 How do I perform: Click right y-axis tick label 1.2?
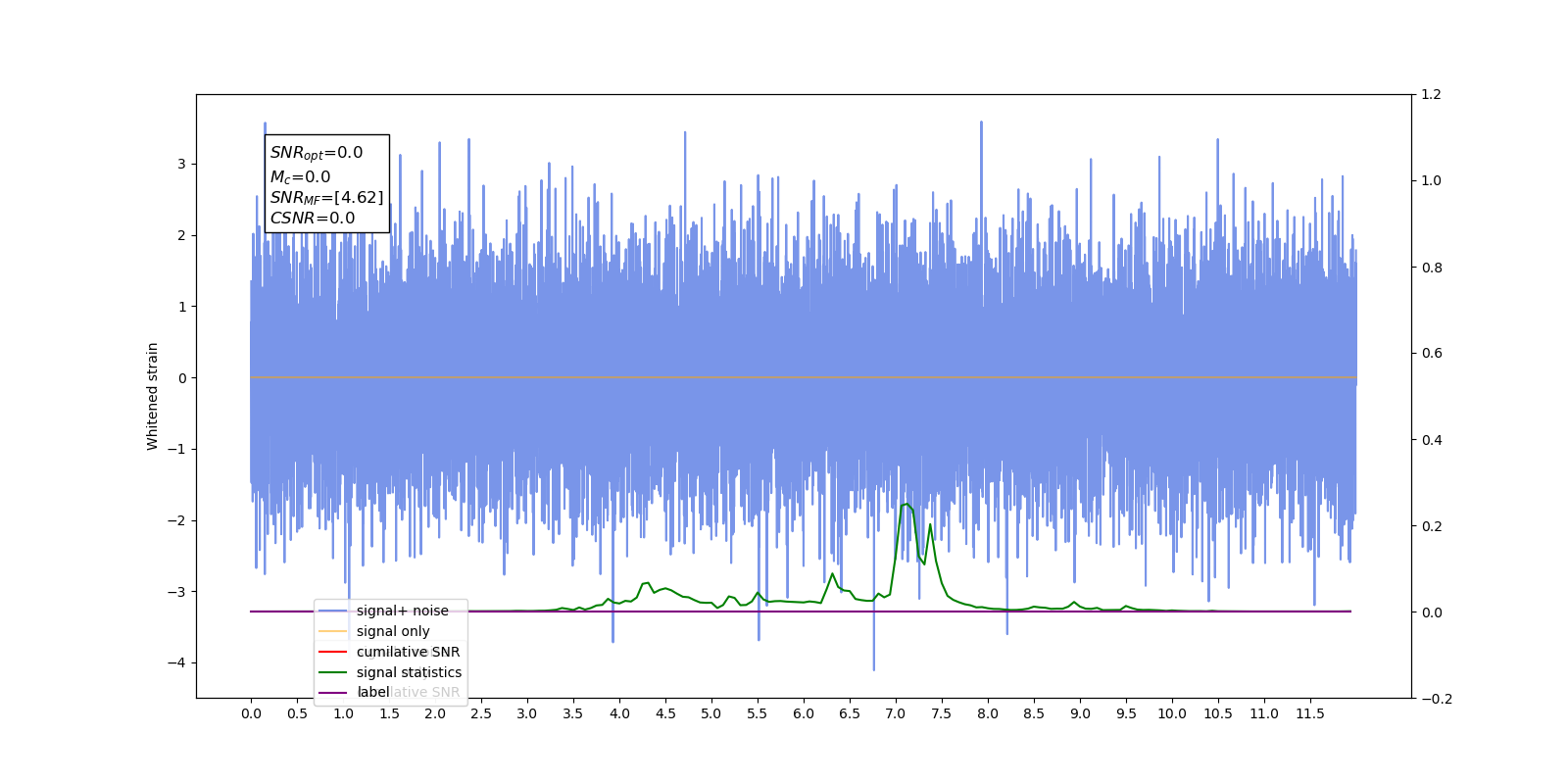pos(1432,94)
